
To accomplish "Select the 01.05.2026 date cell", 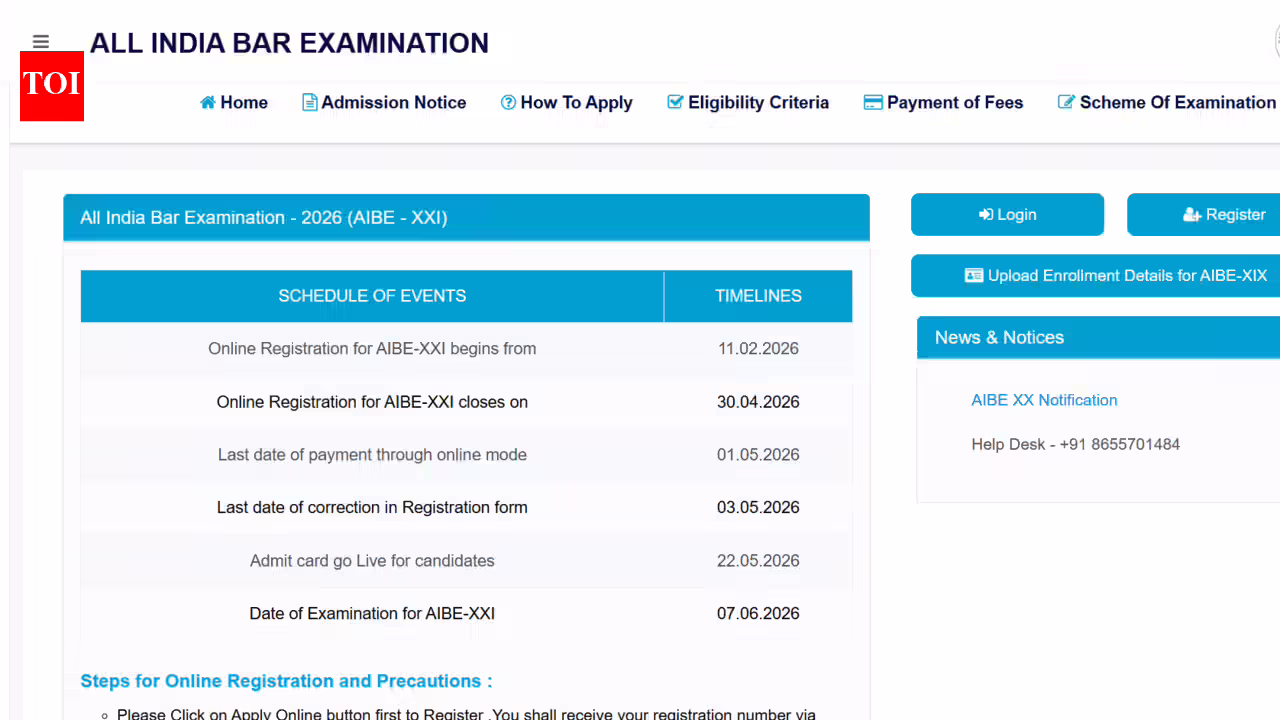I will point(758,455).
